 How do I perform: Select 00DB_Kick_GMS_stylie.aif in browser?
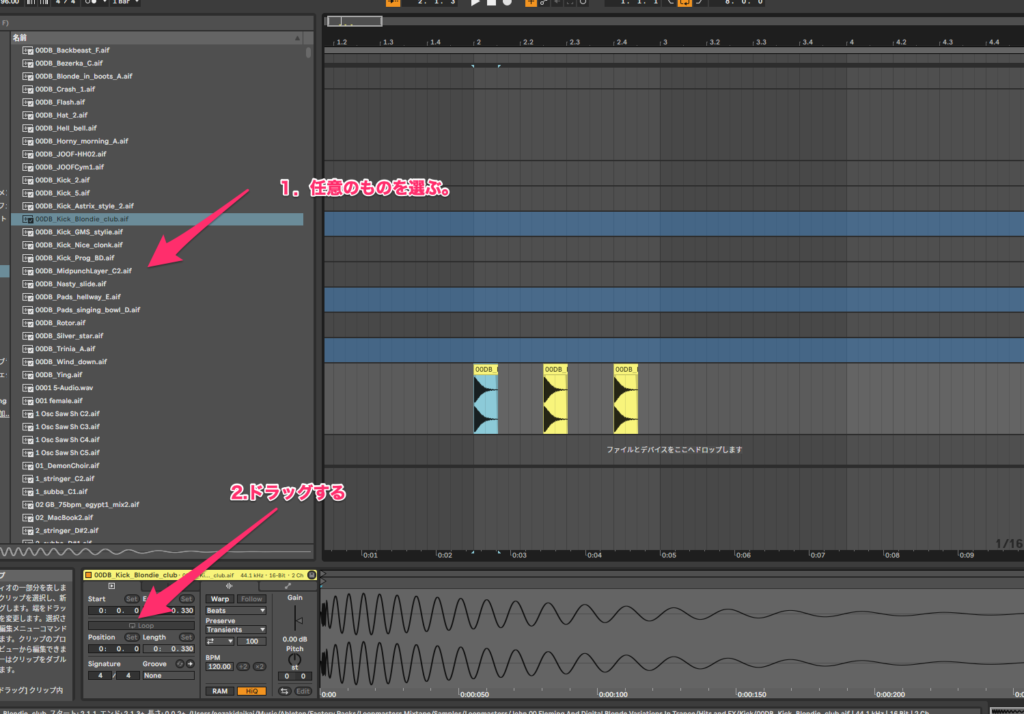(77, 232)
